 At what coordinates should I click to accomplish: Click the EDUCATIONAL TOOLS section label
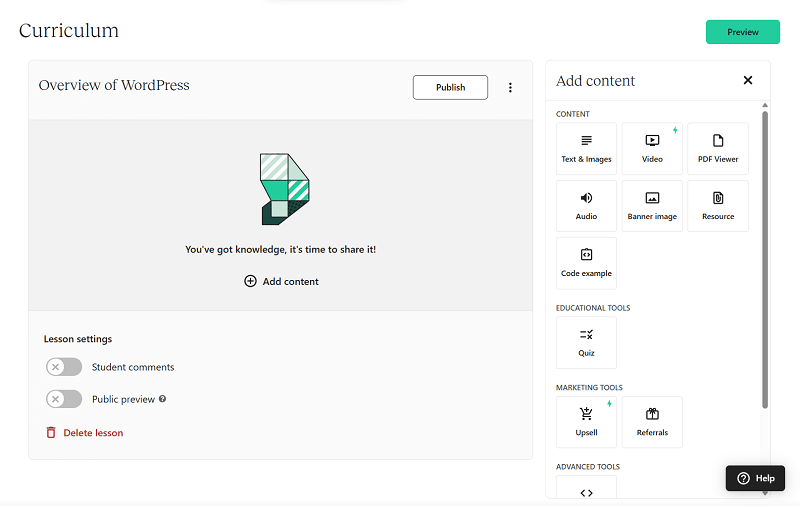click(593, 308)
